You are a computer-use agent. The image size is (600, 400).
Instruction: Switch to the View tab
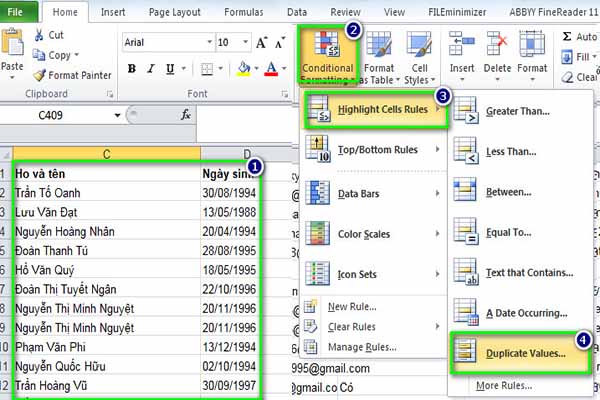394,12
